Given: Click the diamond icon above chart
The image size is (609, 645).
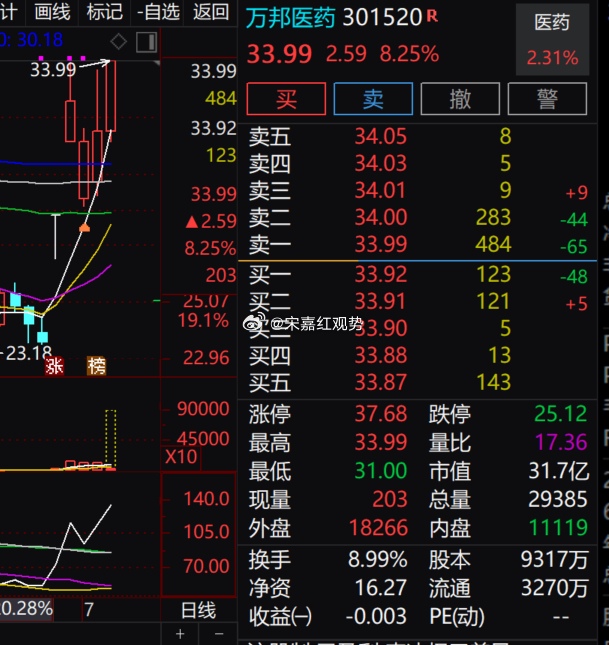Looking at the screenshot, I should point(119,42).
